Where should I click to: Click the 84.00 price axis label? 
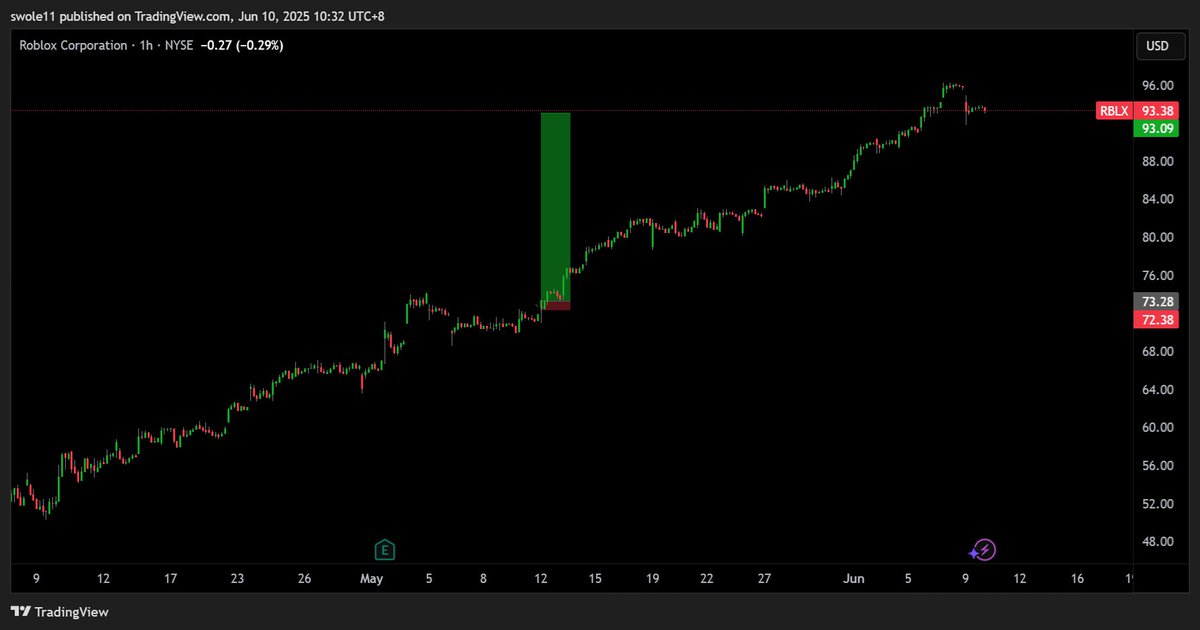click(1157, 200)
